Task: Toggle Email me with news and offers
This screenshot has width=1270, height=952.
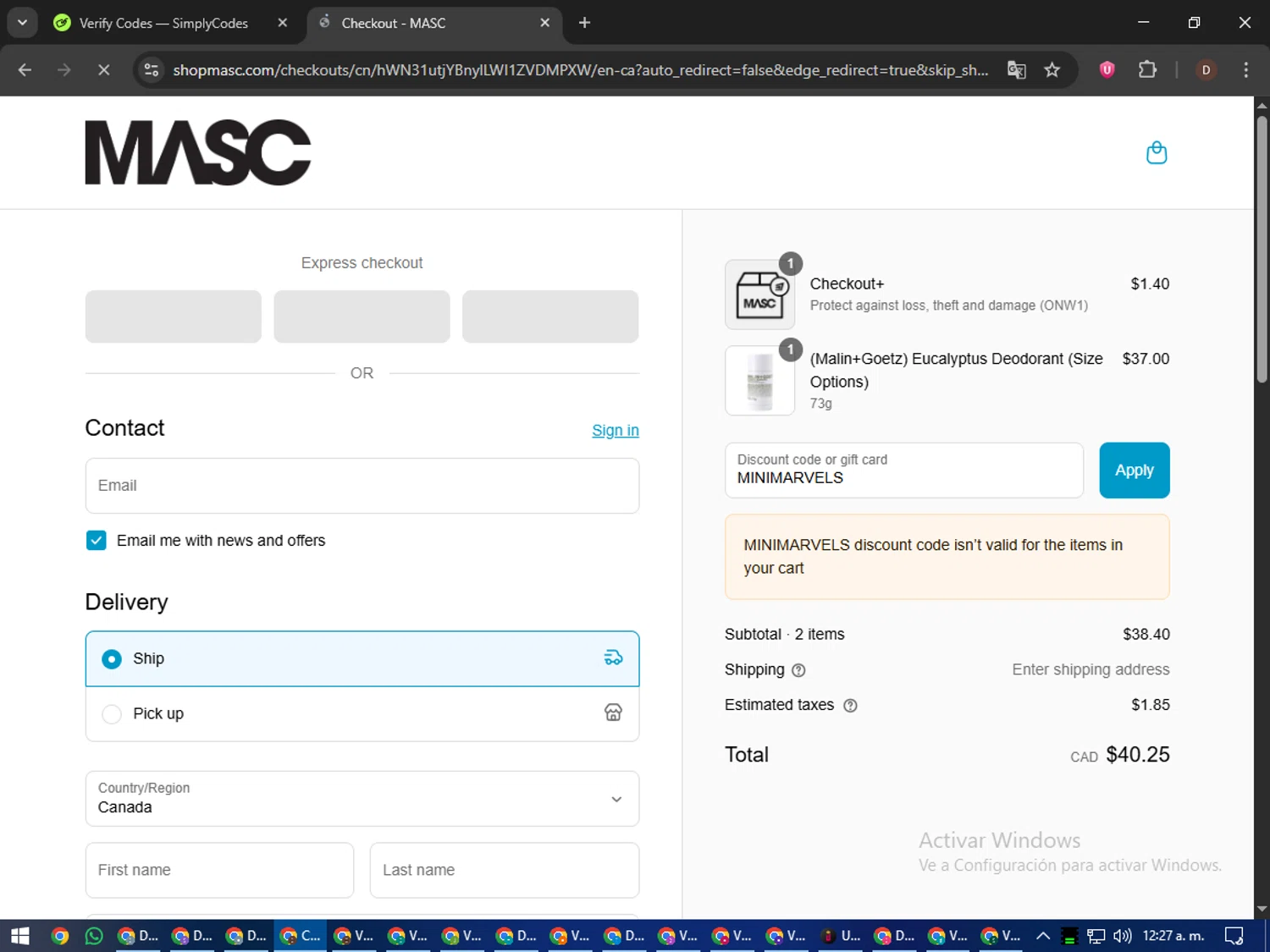Action: 97,541
